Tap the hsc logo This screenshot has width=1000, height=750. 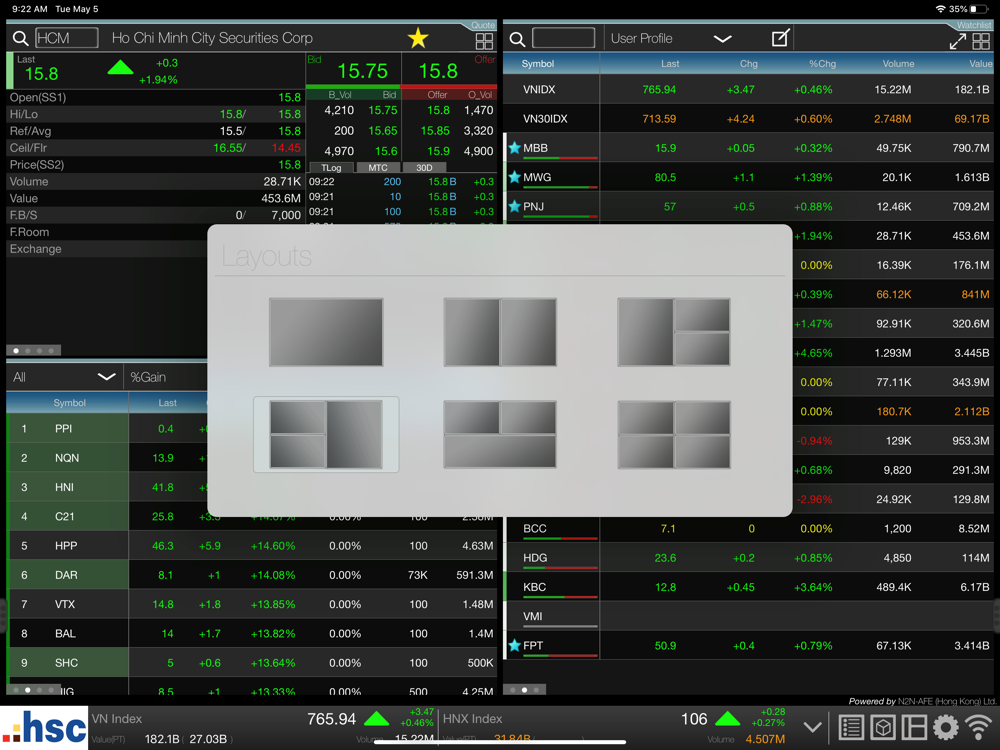click(44, 728)
